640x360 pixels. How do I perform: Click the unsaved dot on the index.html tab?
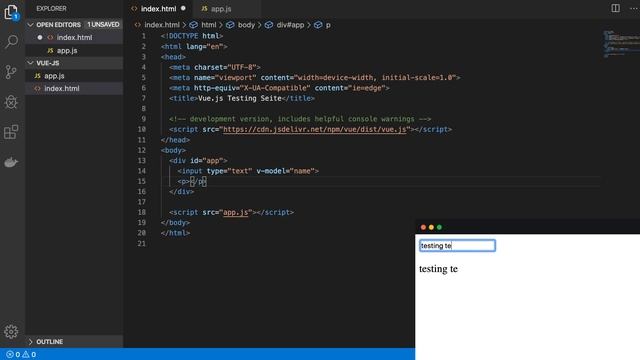pos(183,8)
